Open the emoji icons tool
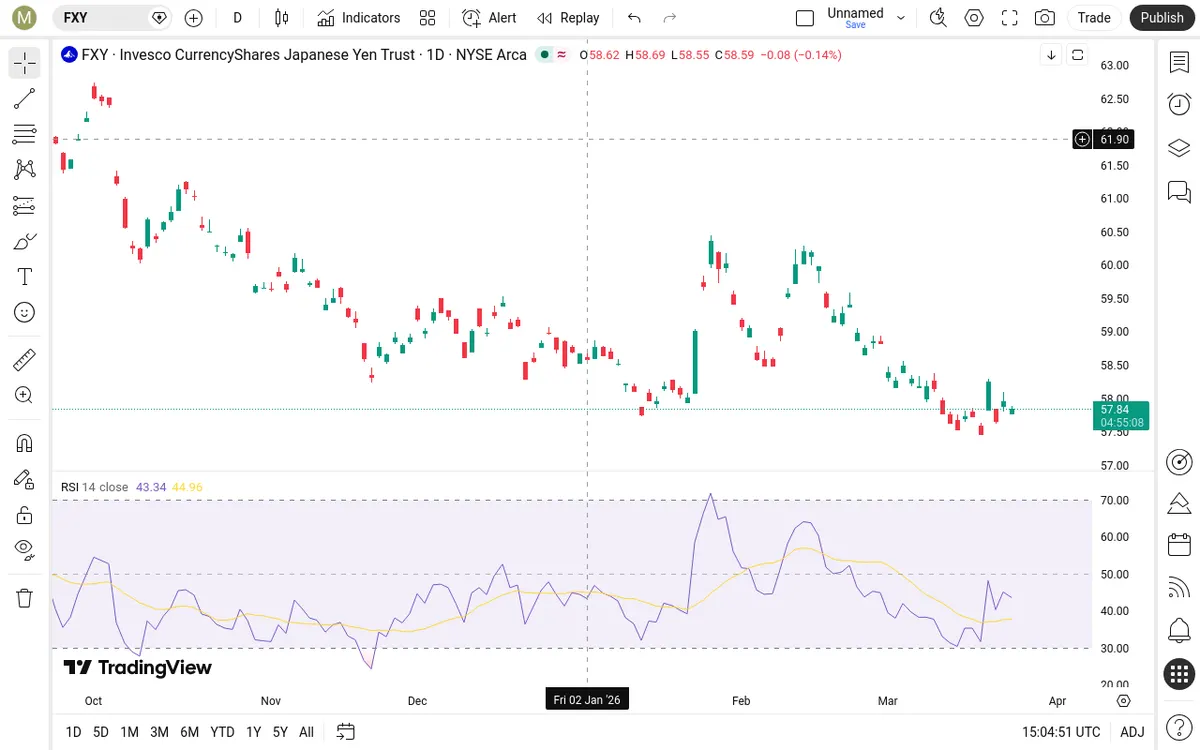Image resolution: width=1200 pixels, height=750 pixels. pos(25,312)
